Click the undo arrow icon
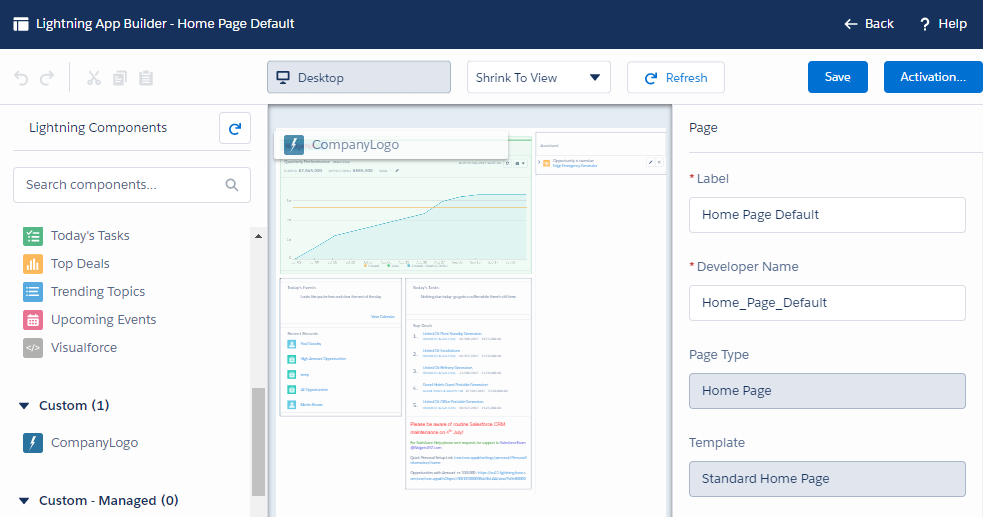The image size is (983, 517). click(x=21, y=78)
